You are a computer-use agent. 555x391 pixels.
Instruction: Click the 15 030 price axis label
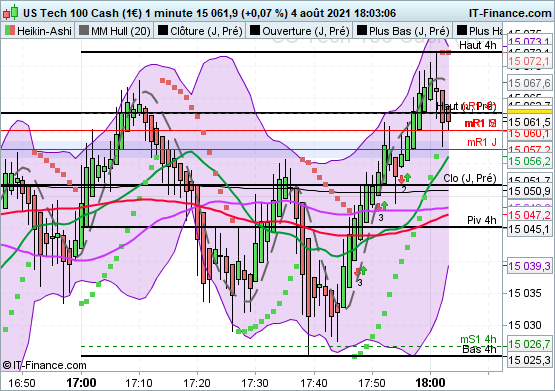(x=525, y=325)
